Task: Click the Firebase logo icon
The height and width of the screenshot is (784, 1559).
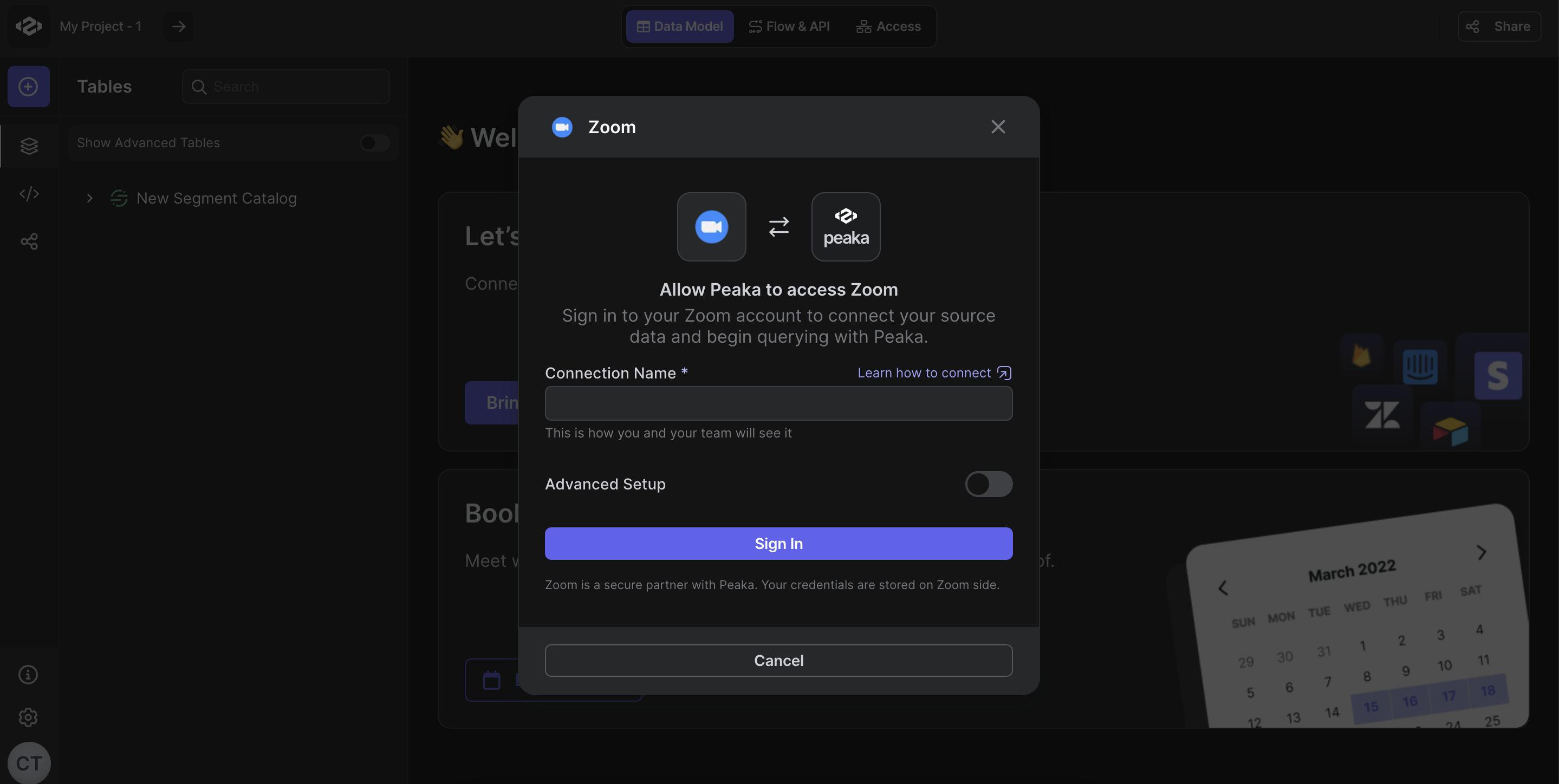Action: tap(1361, 355)
